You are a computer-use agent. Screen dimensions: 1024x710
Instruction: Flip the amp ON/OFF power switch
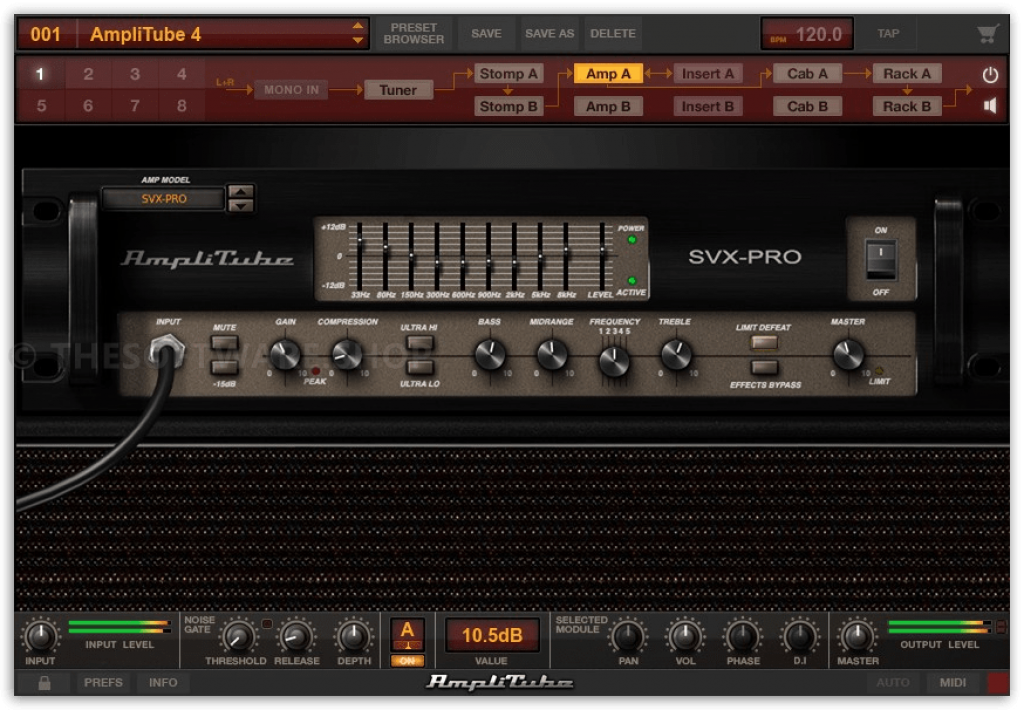[x=882, y=256]
